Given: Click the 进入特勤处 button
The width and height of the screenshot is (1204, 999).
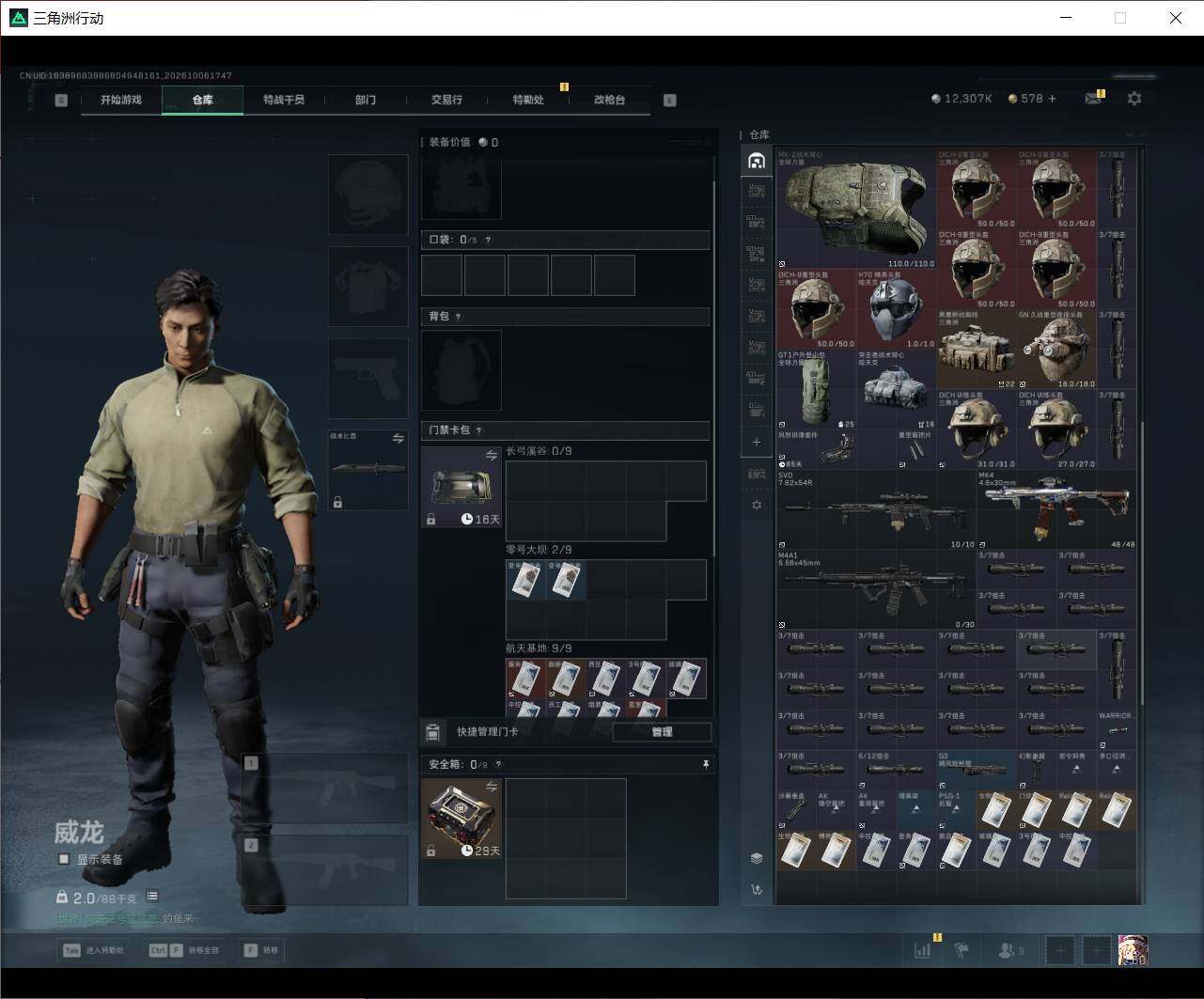Looking at the screenshot, I should pos(93,950).
